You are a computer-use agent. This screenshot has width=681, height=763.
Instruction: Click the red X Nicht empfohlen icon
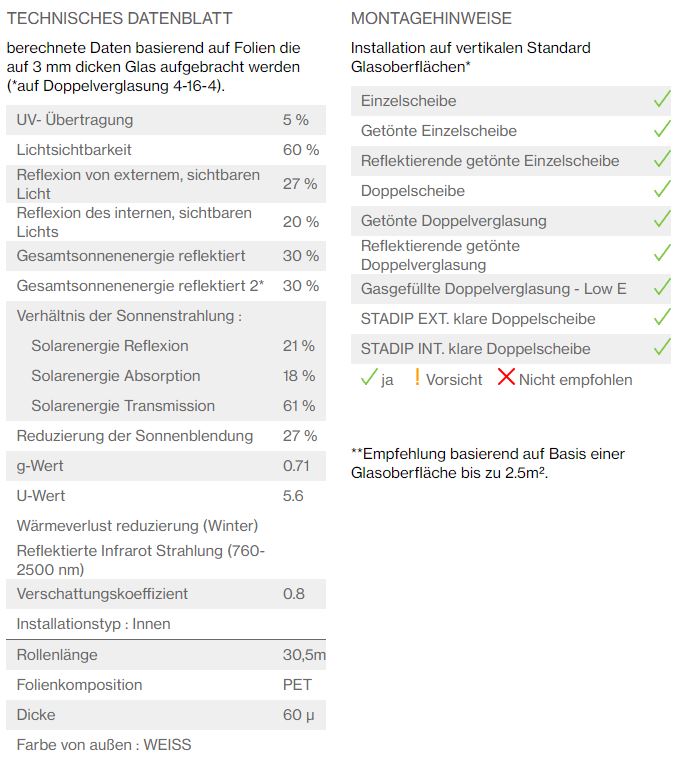pos(506,377)
